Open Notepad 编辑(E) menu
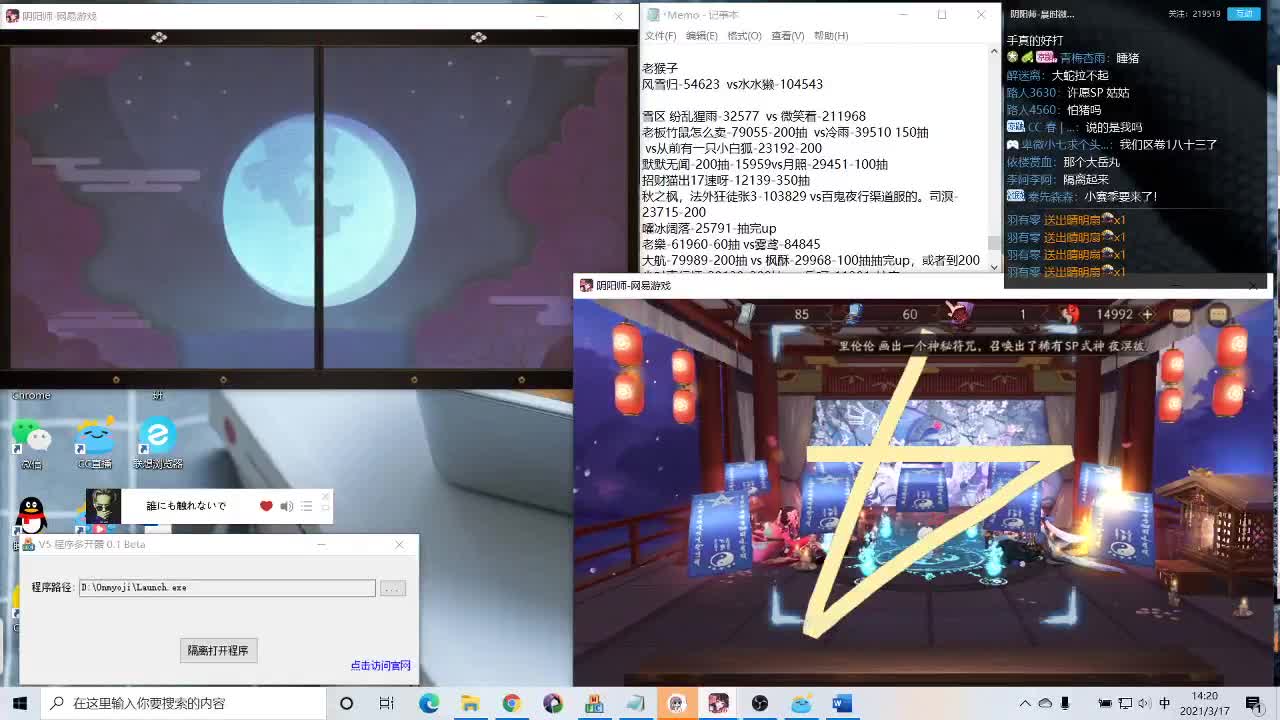 [702, 36]
